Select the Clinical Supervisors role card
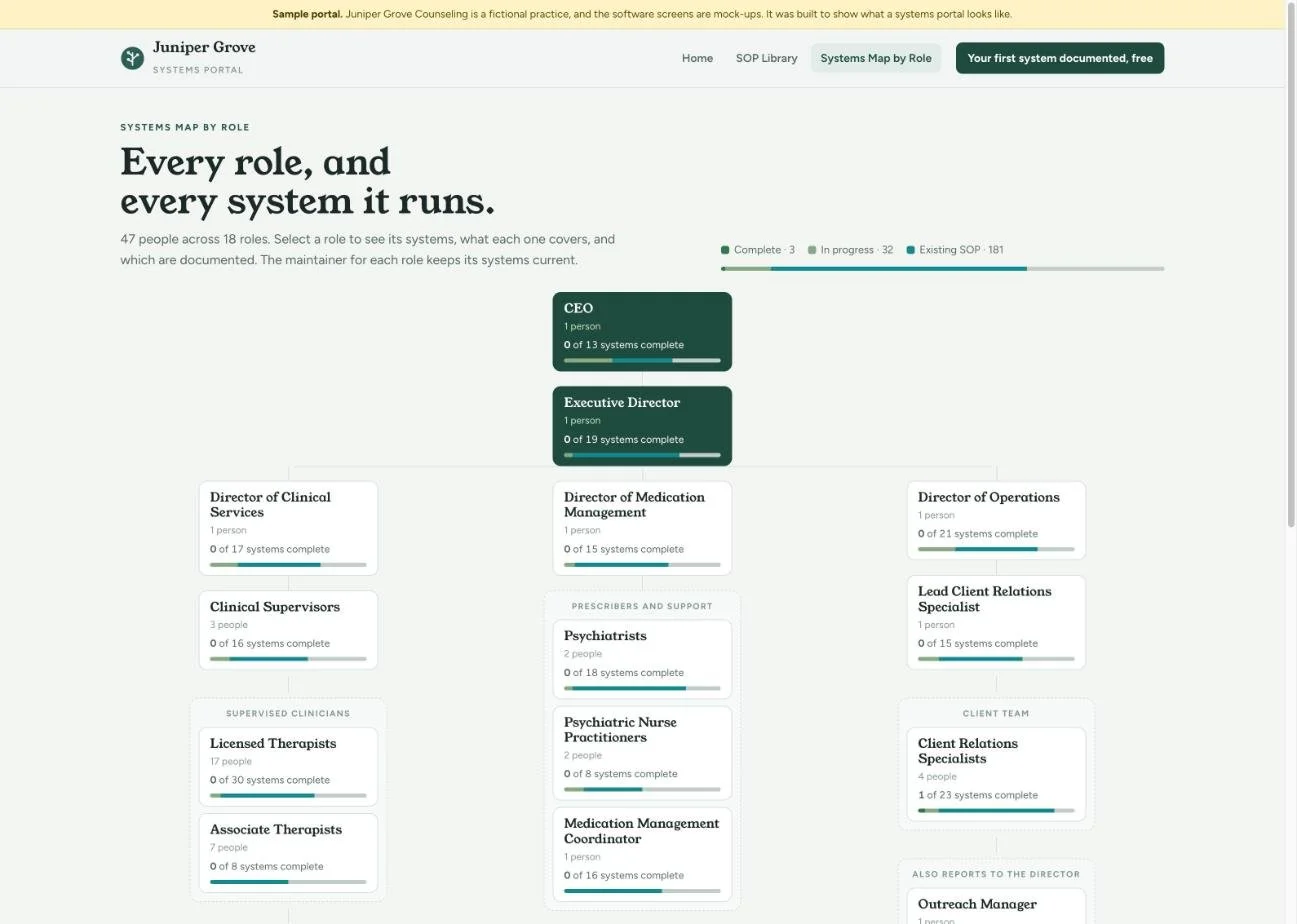Viewport: 1297px width, 924px height. [x=288, y=630]
